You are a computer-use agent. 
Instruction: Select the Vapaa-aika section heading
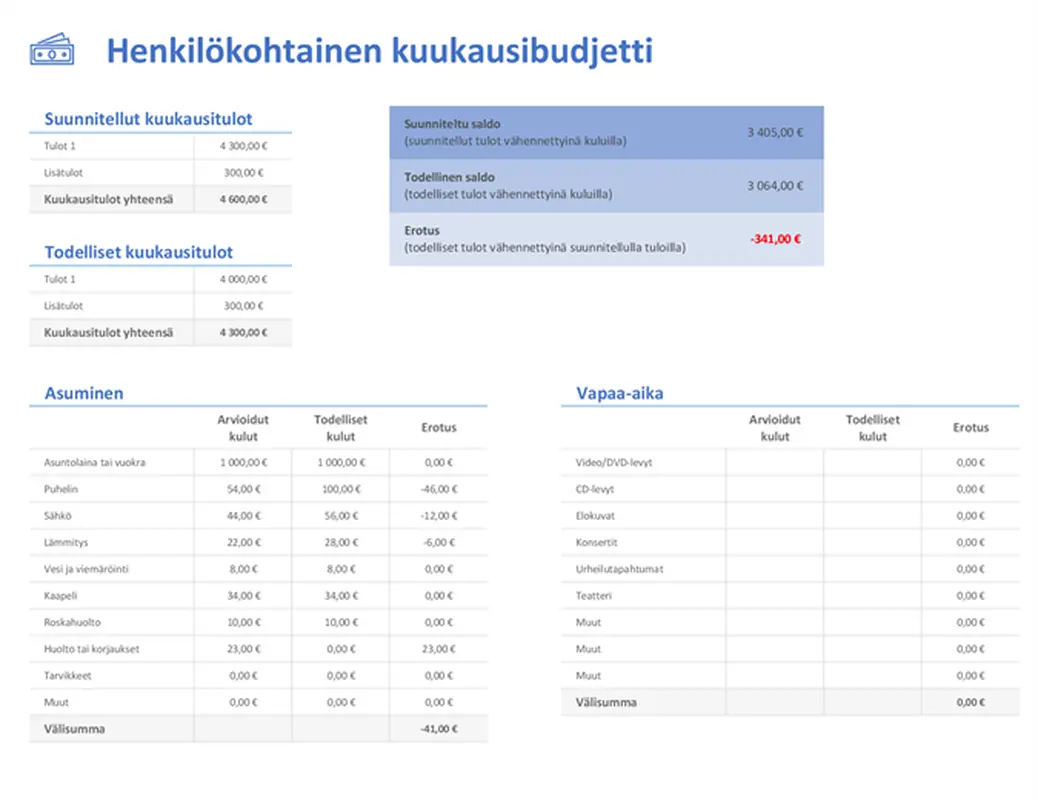(x=620, y=393)
